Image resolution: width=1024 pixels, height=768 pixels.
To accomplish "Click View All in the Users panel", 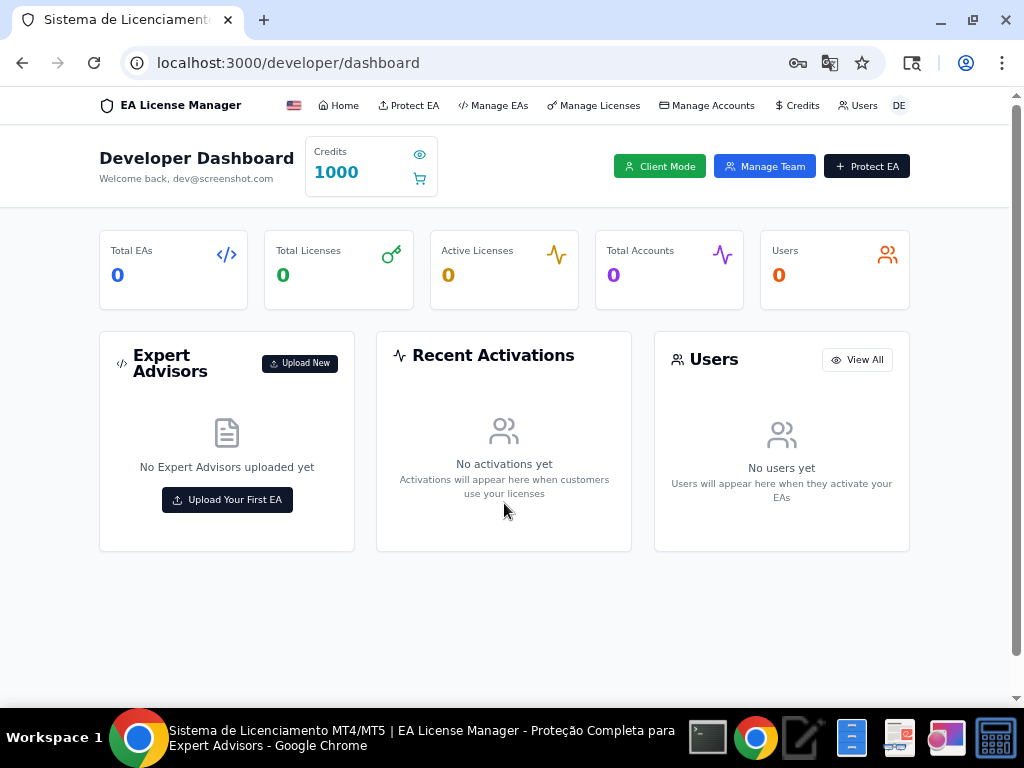I will click(856, 359).
